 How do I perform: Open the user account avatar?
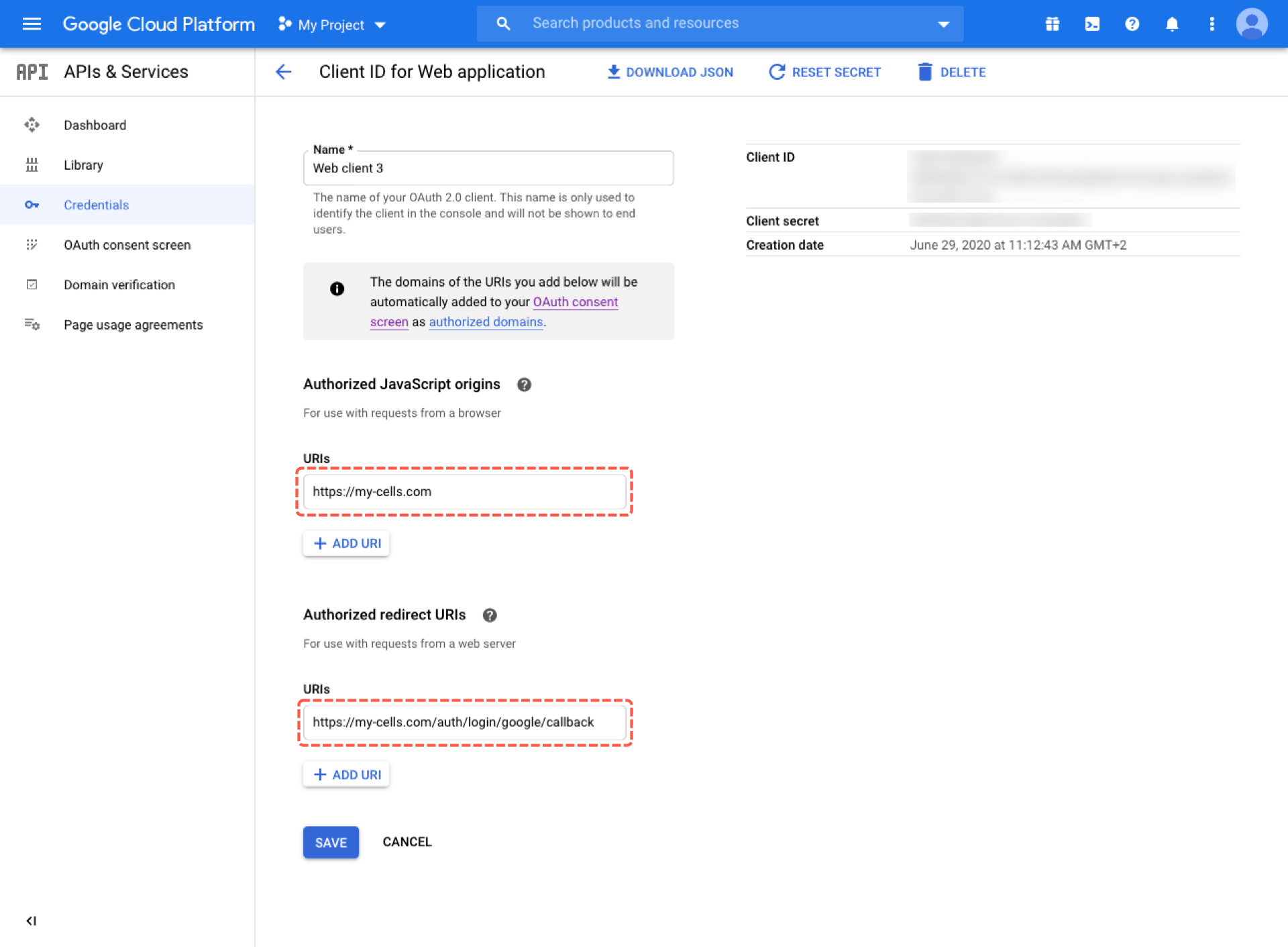pyautogui.click(x=1252, y=24)
